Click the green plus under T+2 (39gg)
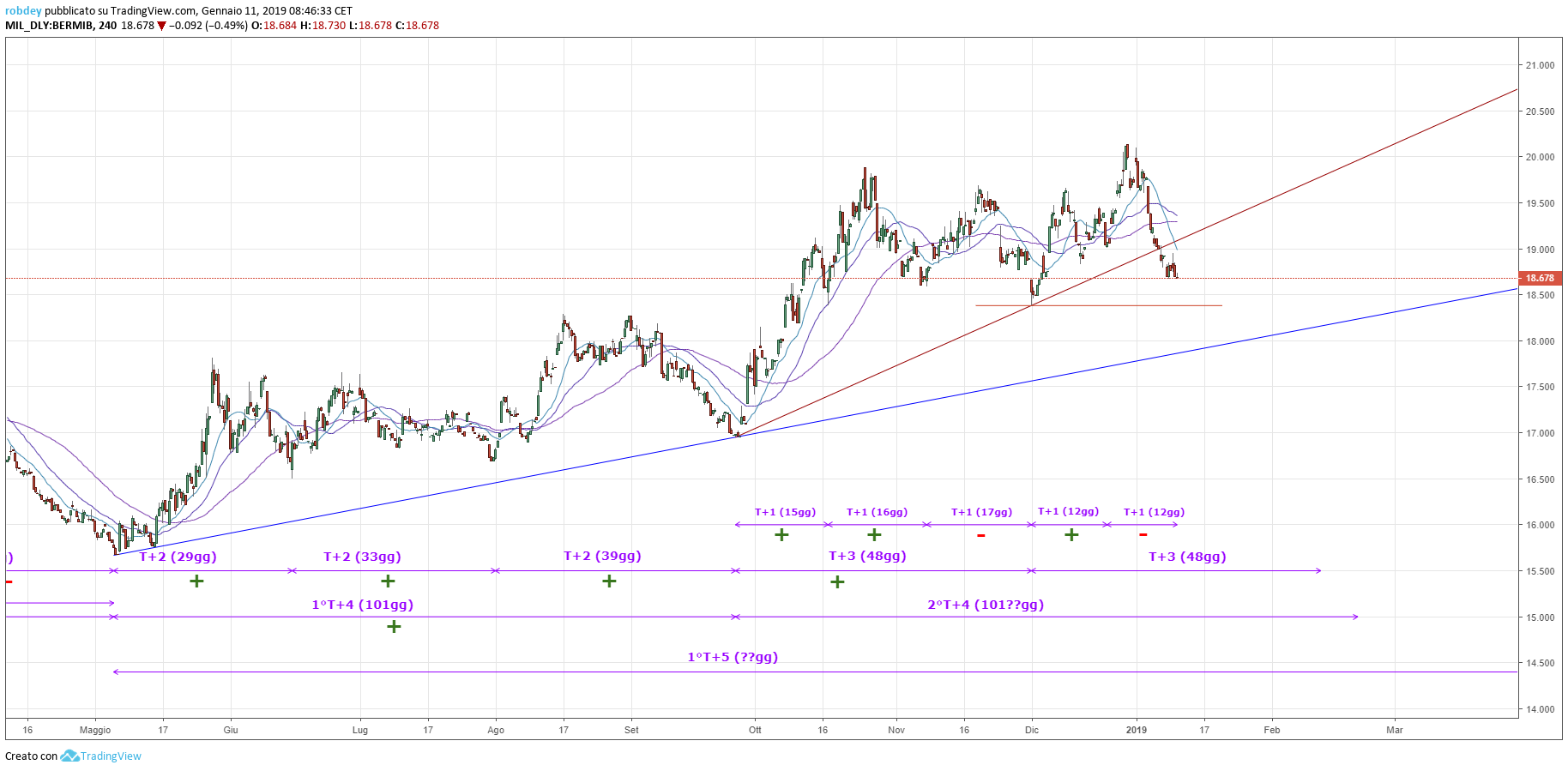Viewport: 1568px width, 771px height. [x=609, y=581]
